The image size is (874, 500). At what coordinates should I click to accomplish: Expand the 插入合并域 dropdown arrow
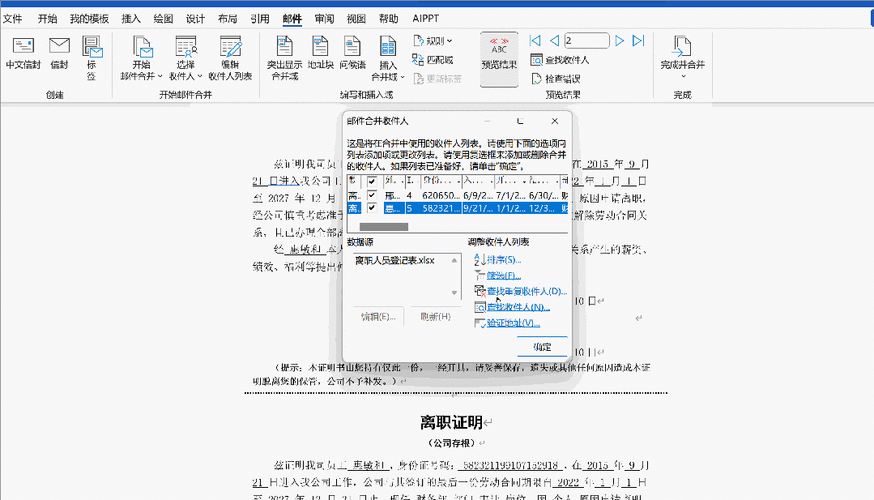pyautogui.click(x=402, y=76)
